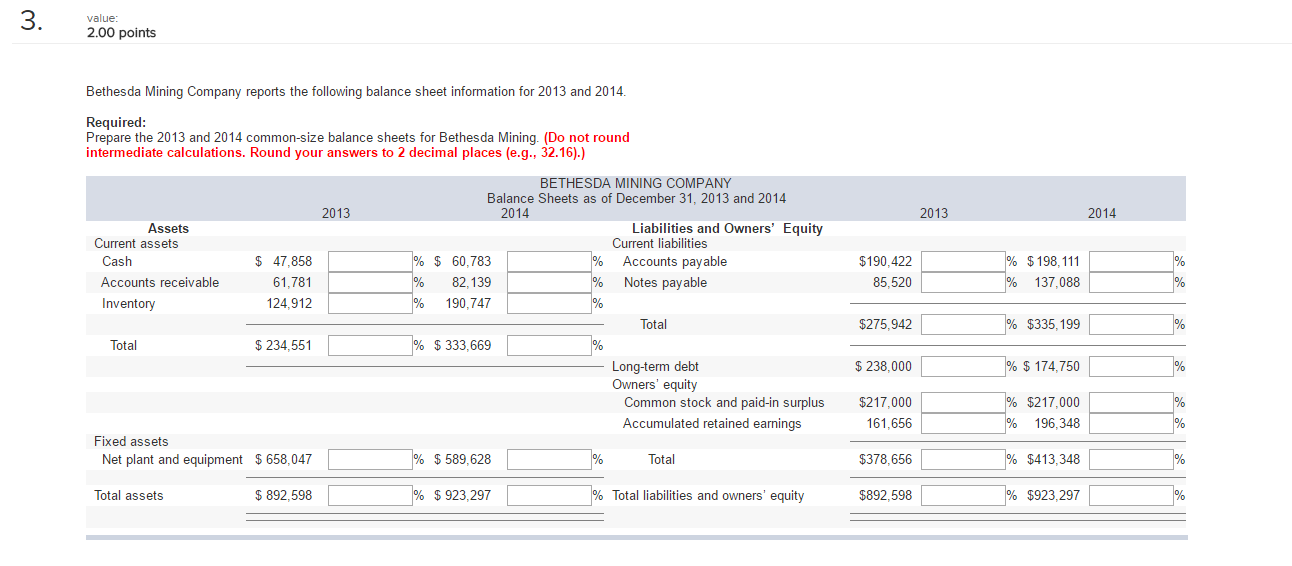The image size is (1292, 566).
Task: Click the Cash 2014 percent input field
Action: pyautogui.click(x=549, y=262)
